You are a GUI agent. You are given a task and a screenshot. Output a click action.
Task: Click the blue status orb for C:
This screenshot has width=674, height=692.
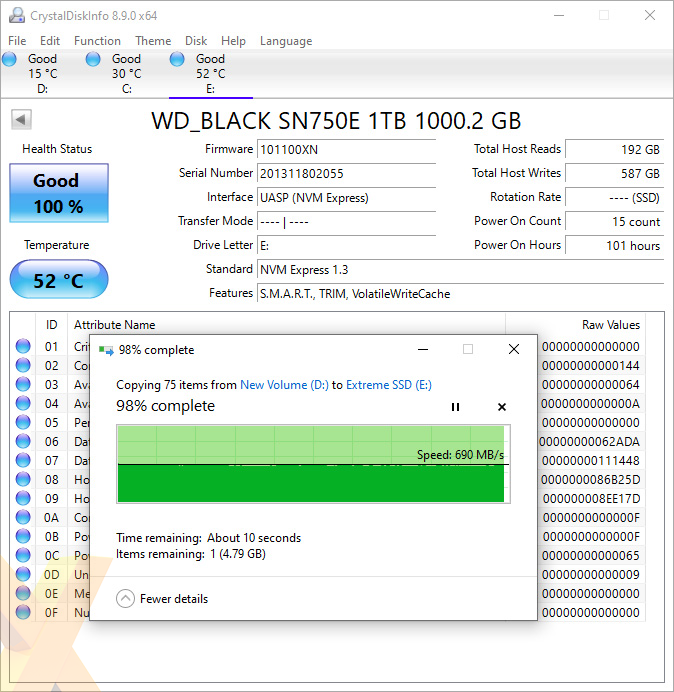(x=93, y=59)
